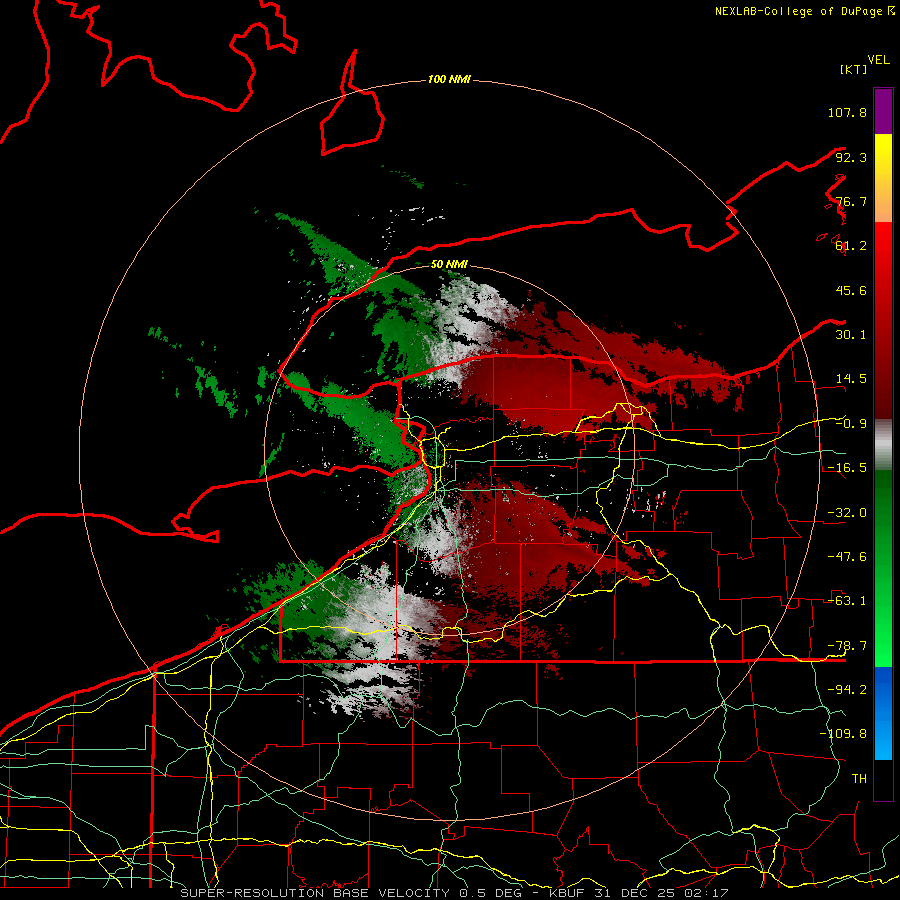
Task: Select the -32.0 scale value
Action: [x=847, y=513]
